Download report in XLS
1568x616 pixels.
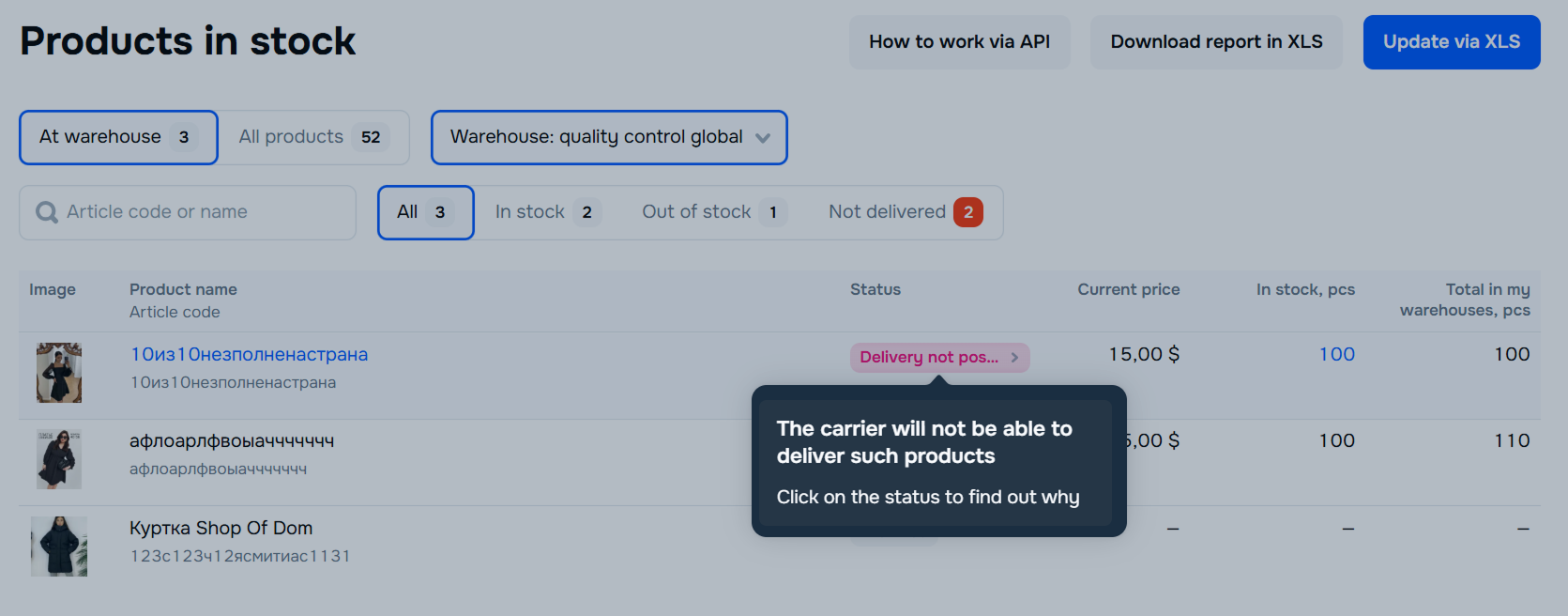pos(1216,42)
